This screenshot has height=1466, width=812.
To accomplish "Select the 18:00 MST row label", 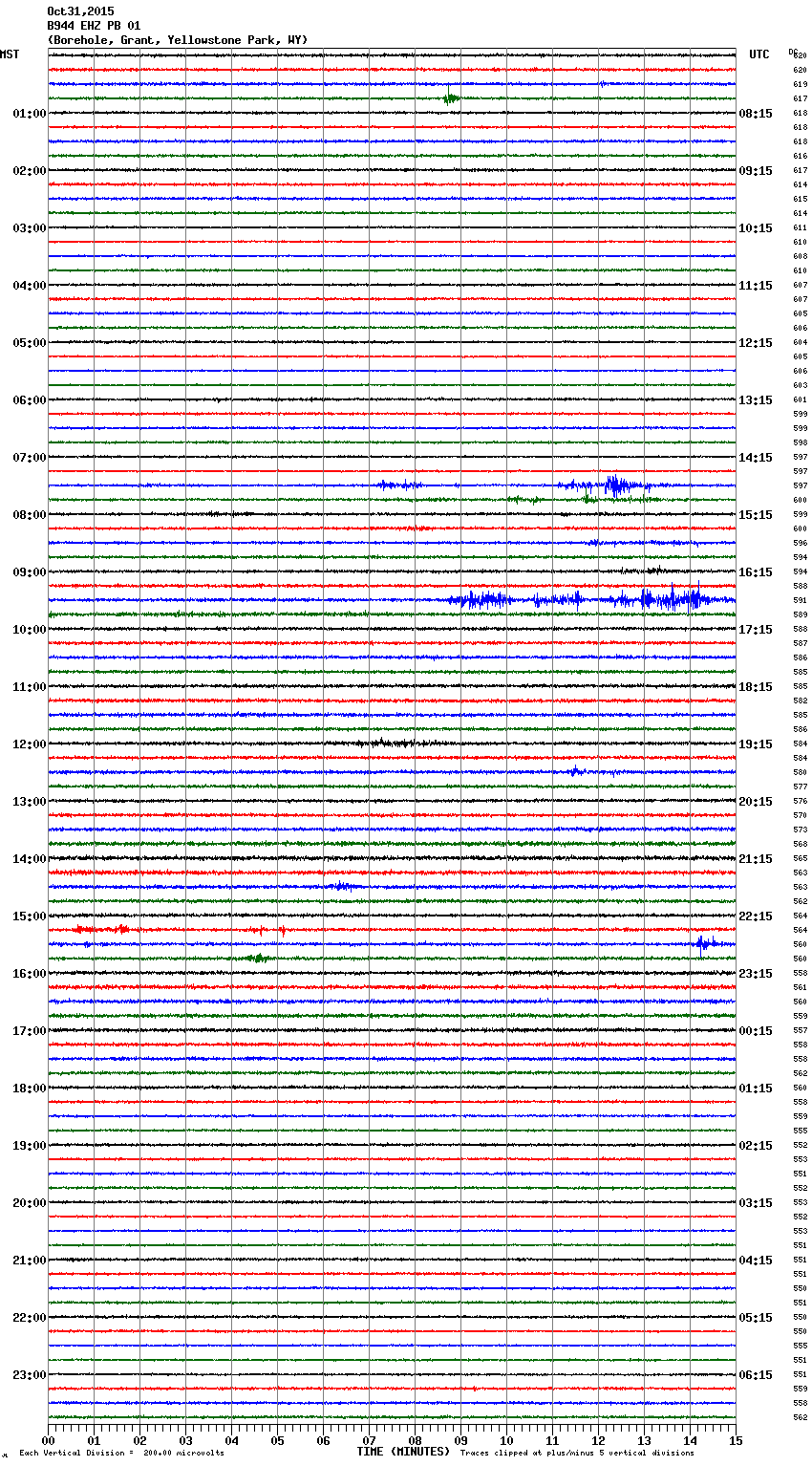I will [x=30, y=1089].
